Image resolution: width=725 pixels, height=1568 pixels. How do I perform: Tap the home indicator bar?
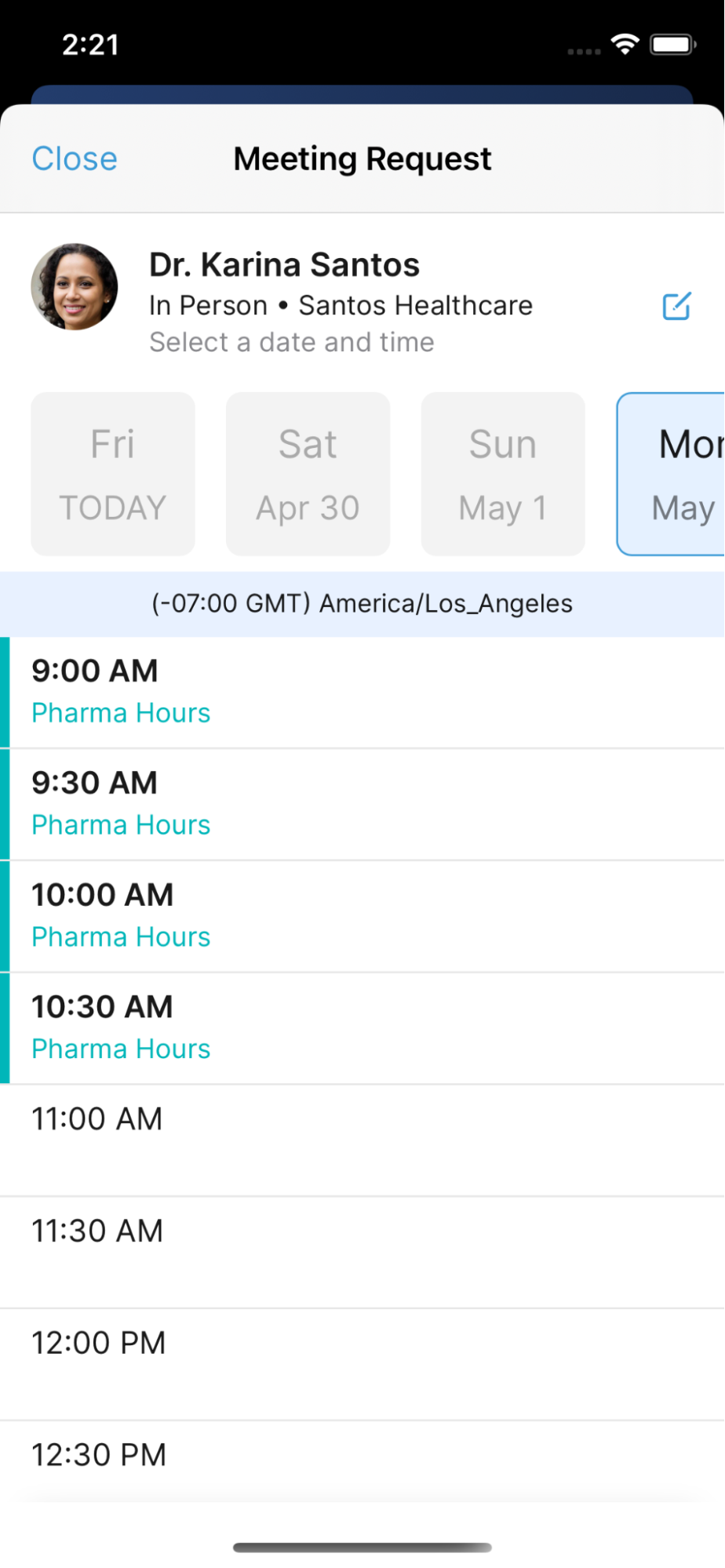(x=362, y=1548)
